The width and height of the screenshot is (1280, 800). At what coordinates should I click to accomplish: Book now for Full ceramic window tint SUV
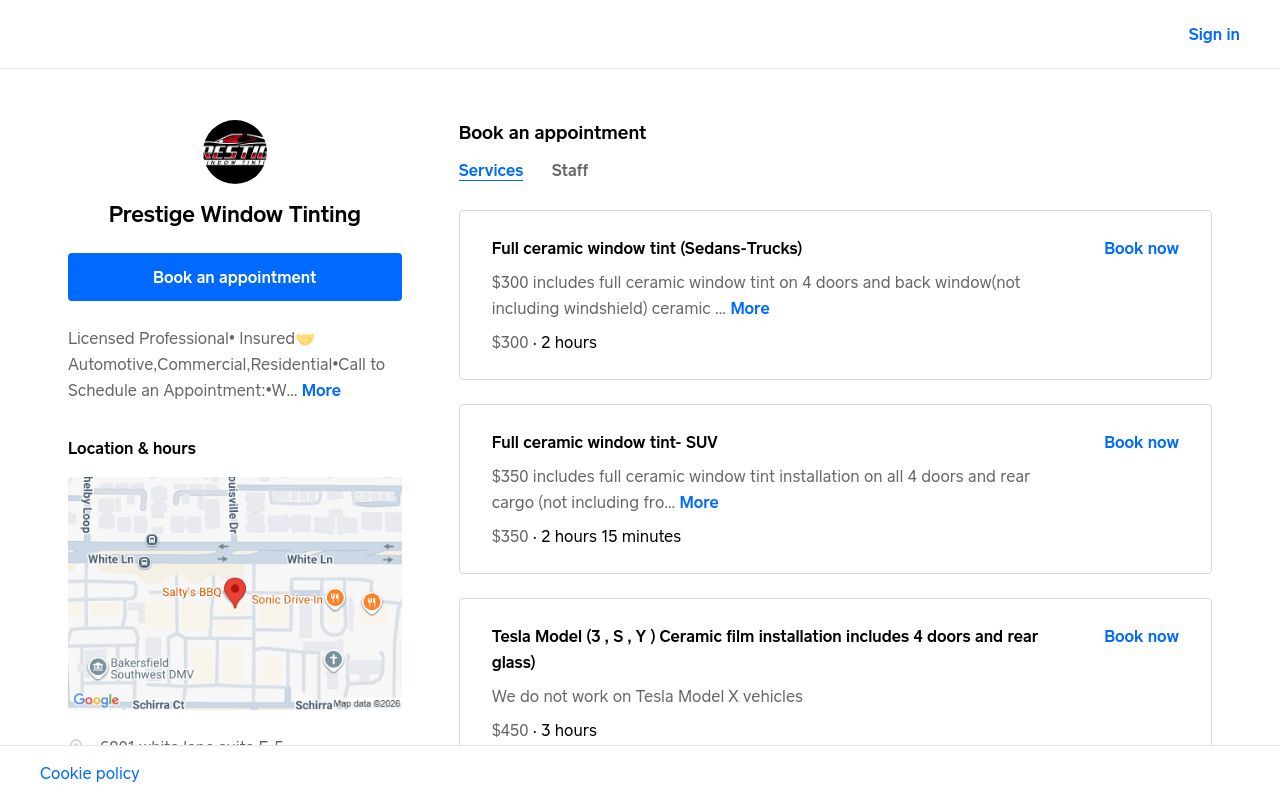1141,442
